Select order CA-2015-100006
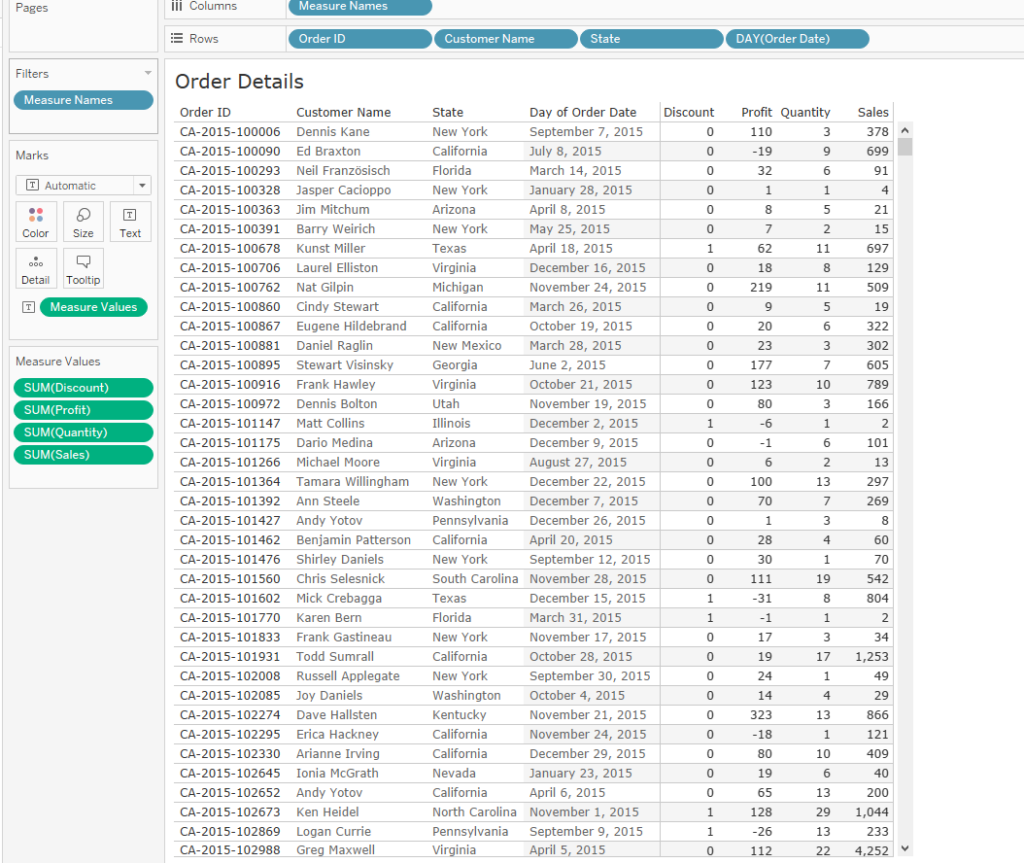Viewport: 1024px width, 863px height. pyautogui.click(x=230, y=132)
